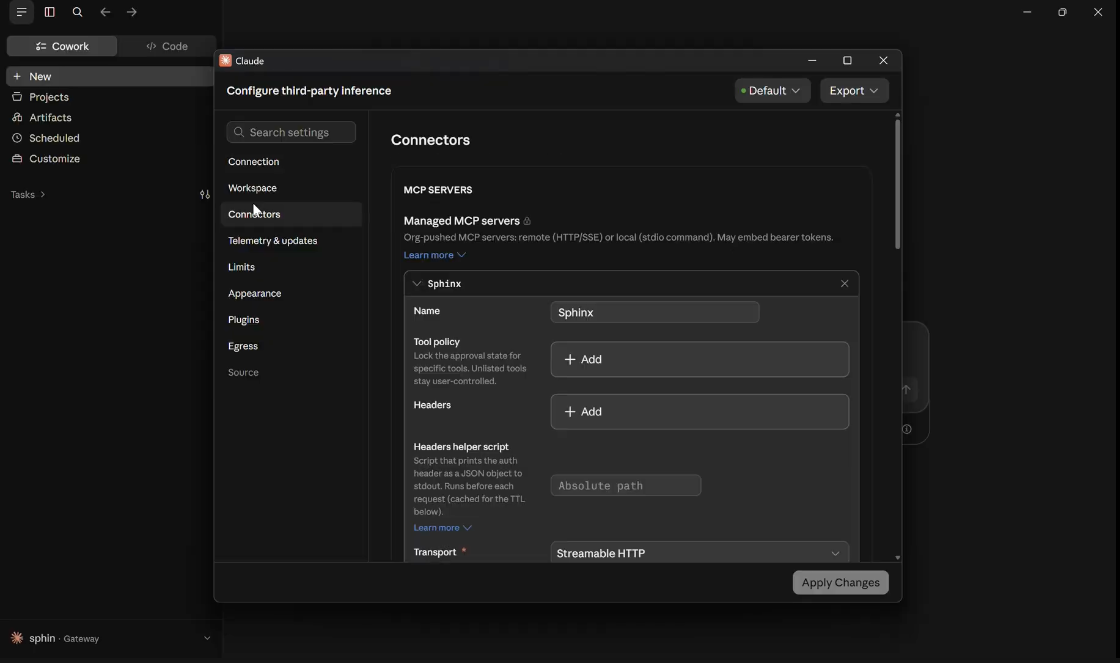Click Apply Changes button
Image resolution: width=1120 pixels, height=663 pixels.
tap(841, 583)
